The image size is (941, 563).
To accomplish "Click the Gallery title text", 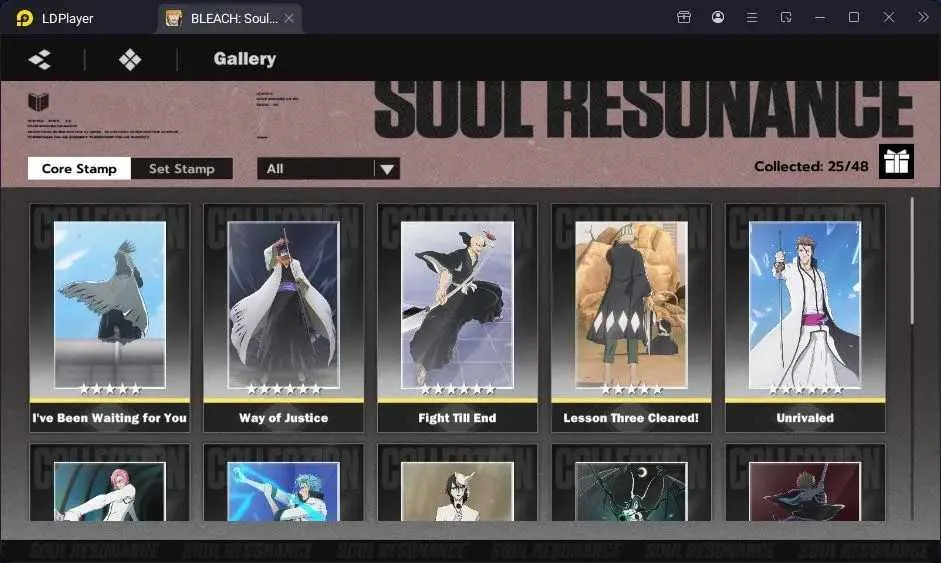I will tap(245, 59).
